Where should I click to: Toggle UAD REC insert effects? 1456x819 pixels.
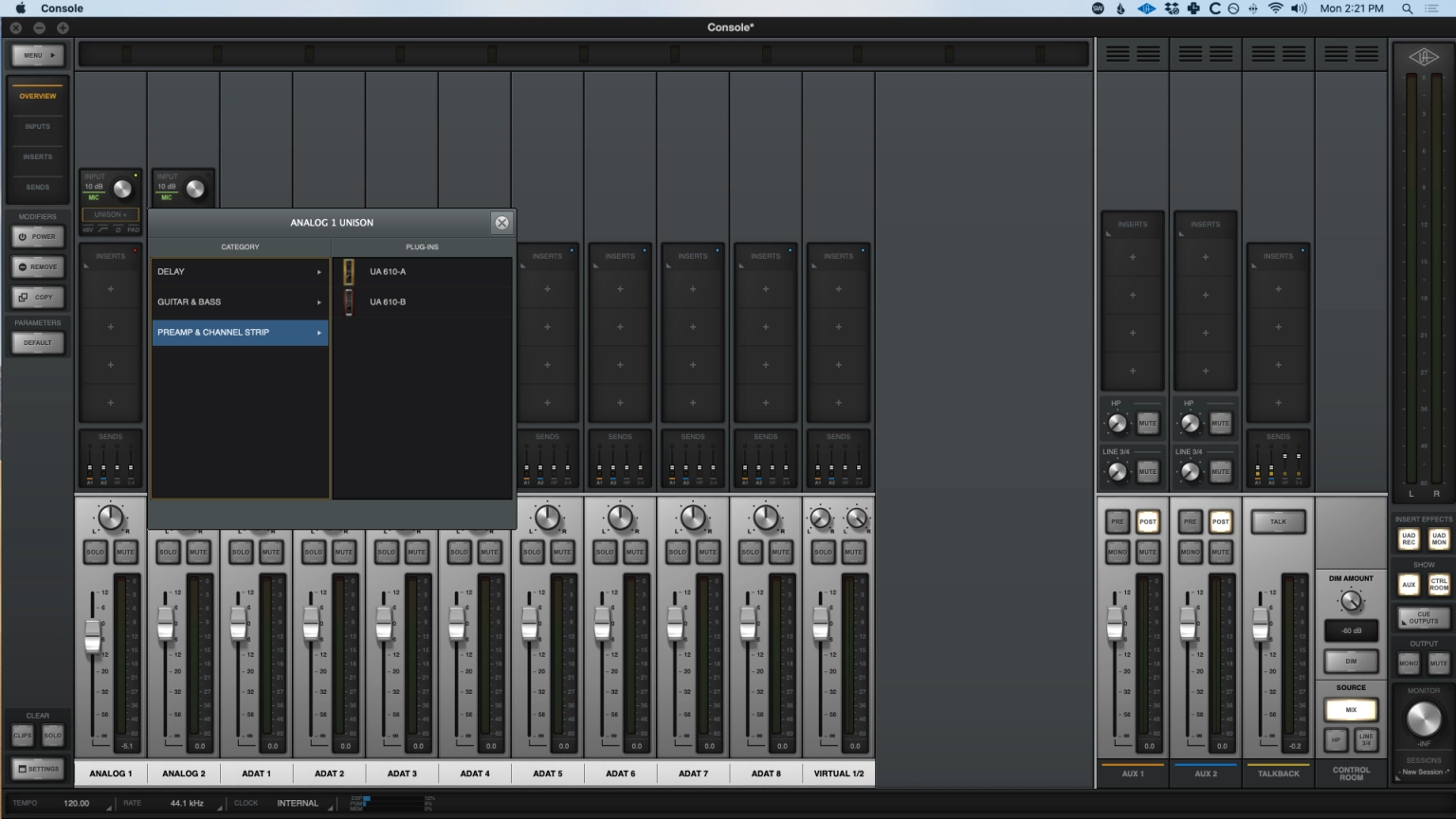pyautogui.click(x=1409, y=539)
